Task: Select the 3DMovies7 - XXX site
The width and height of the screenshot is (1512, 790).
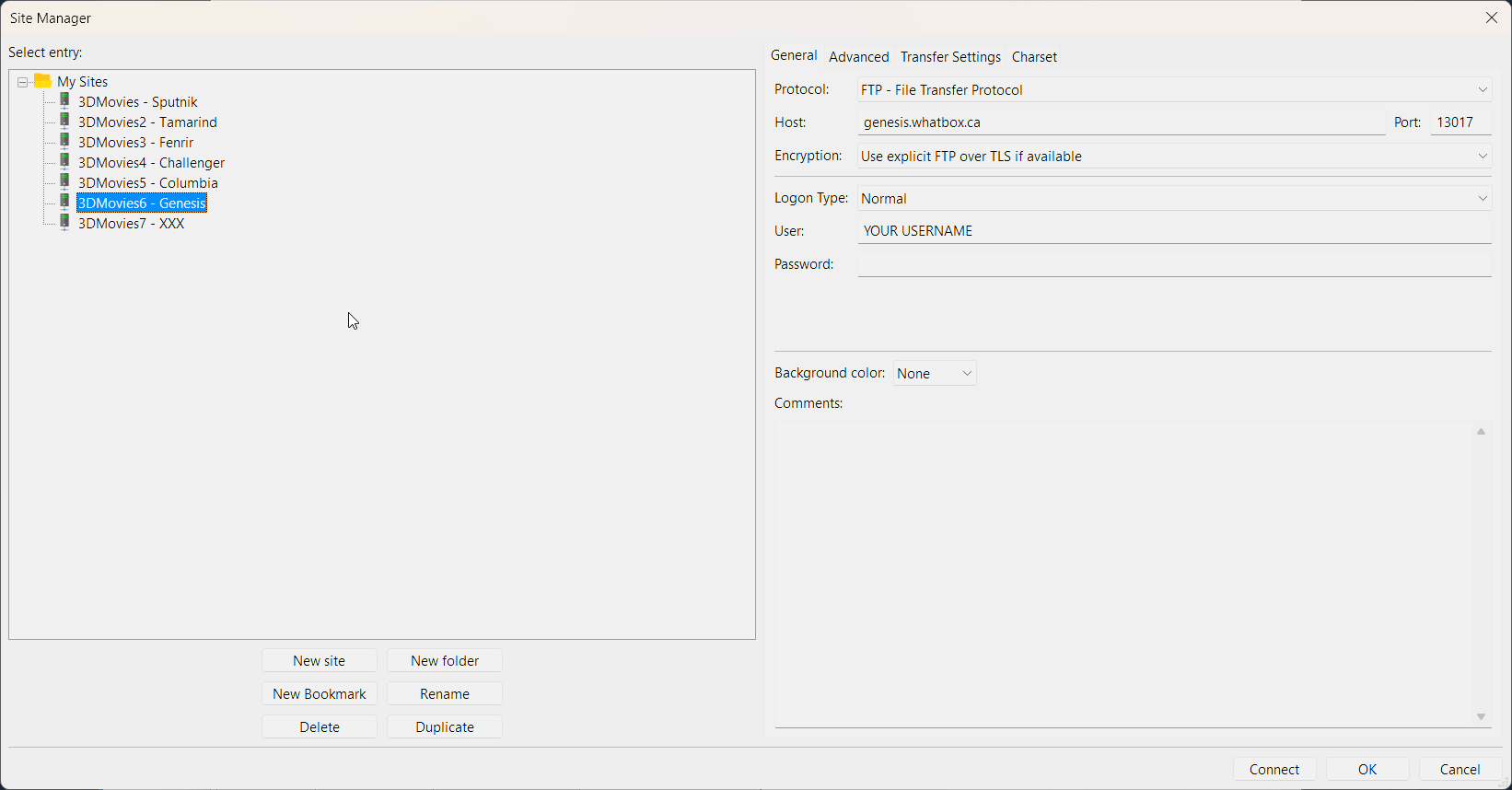Action: [x=131, y=224]
